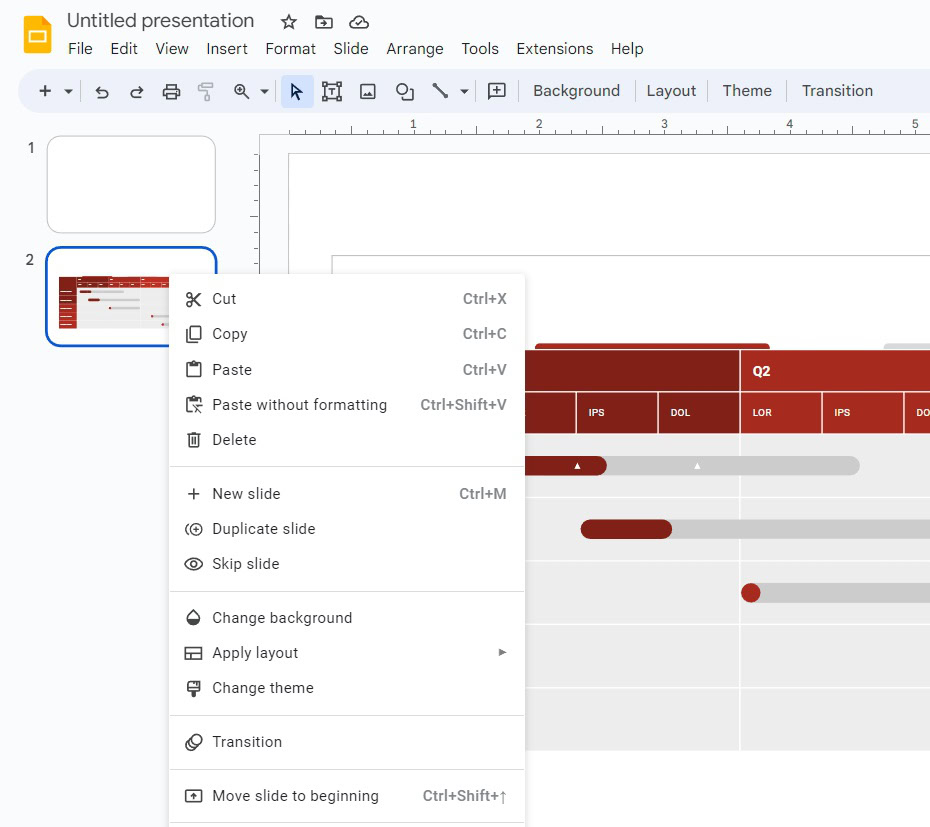Click the Transition toolbar button
The width and height of the screenshot is (930, 827).
point(837,91)
